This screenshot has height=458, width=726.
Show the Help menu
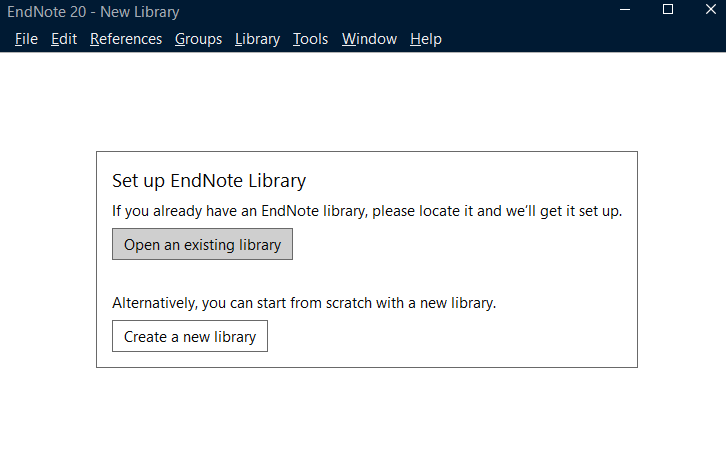coord(425,39)
